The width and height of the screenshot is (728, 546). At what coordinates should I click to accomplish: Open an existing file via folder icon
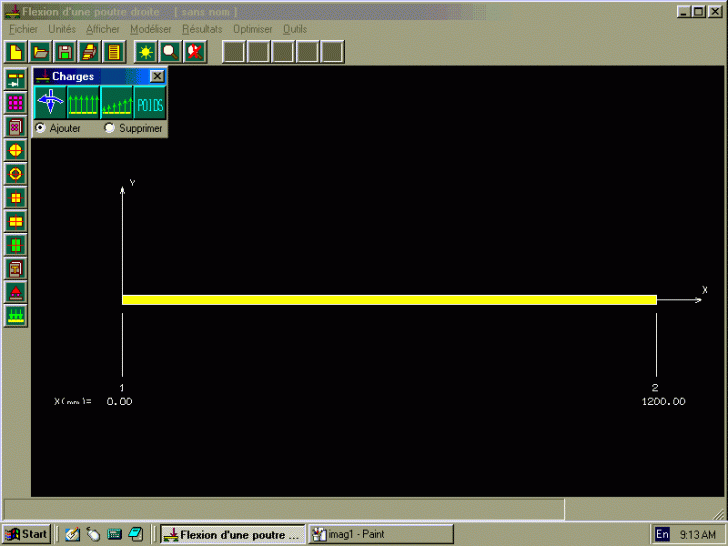coord(40,52)
